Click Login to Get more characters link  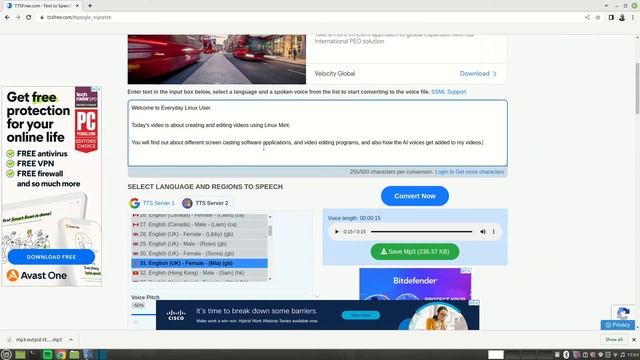469,172
